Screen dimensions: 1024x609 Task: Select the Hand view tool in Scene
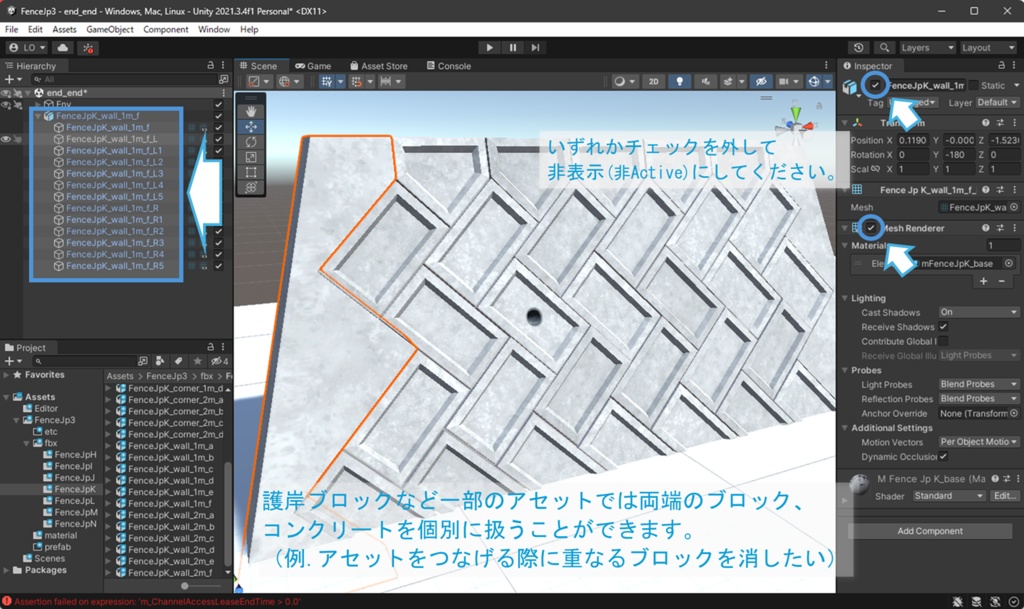coord(251,112)
